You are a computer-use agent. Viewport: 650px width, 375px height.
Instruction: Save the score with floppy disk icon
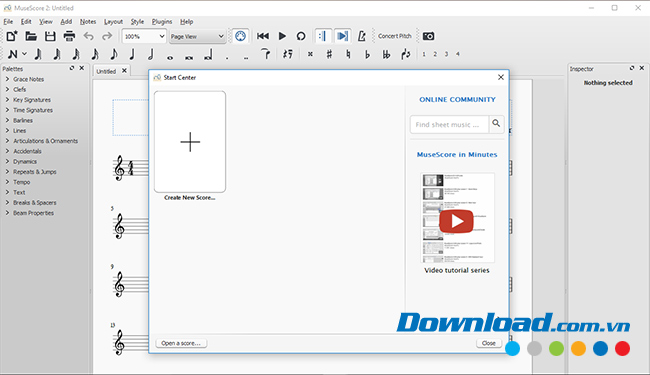click(x=50, y=36)
